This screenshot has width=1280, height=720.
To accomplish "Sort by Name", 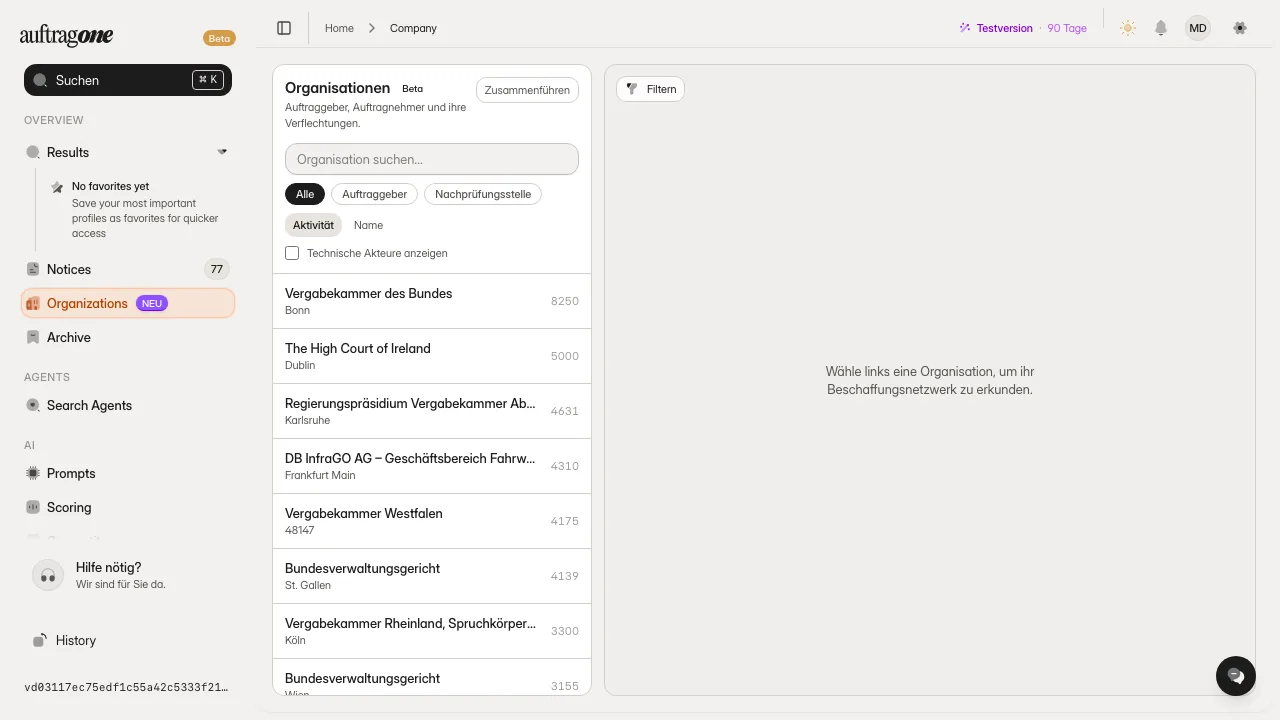I will pyautogui.click(x=368, y=225).
